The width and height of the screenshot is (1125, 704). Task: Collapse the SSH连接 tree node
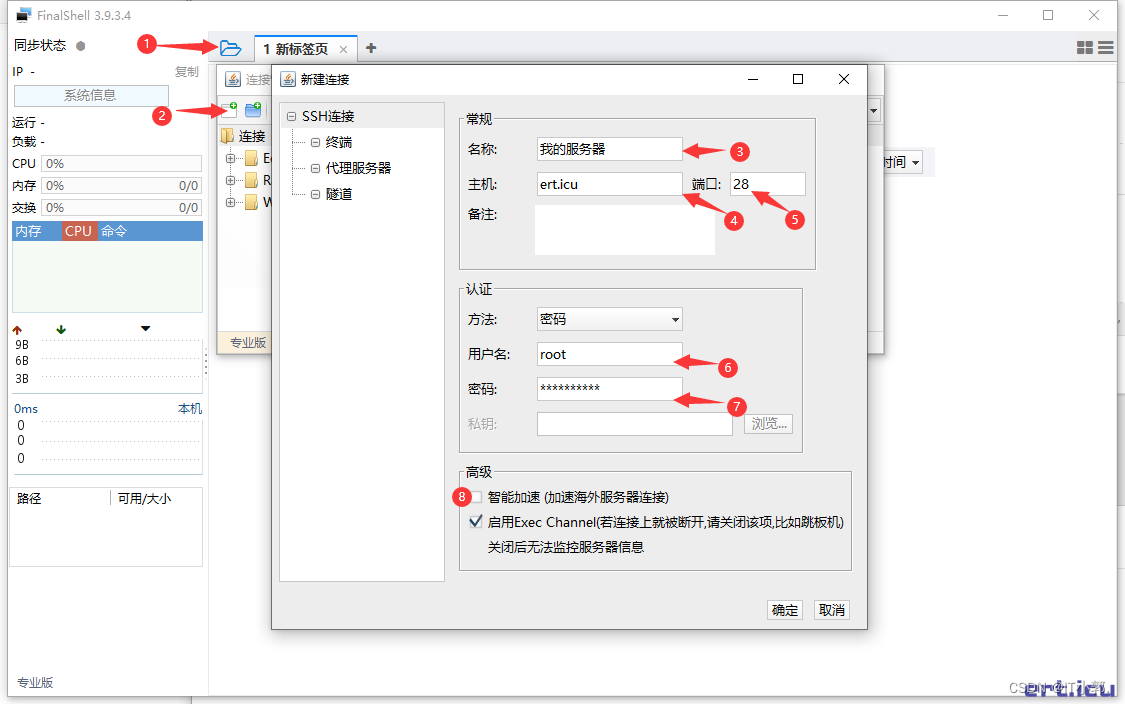(x=291, y=117)
